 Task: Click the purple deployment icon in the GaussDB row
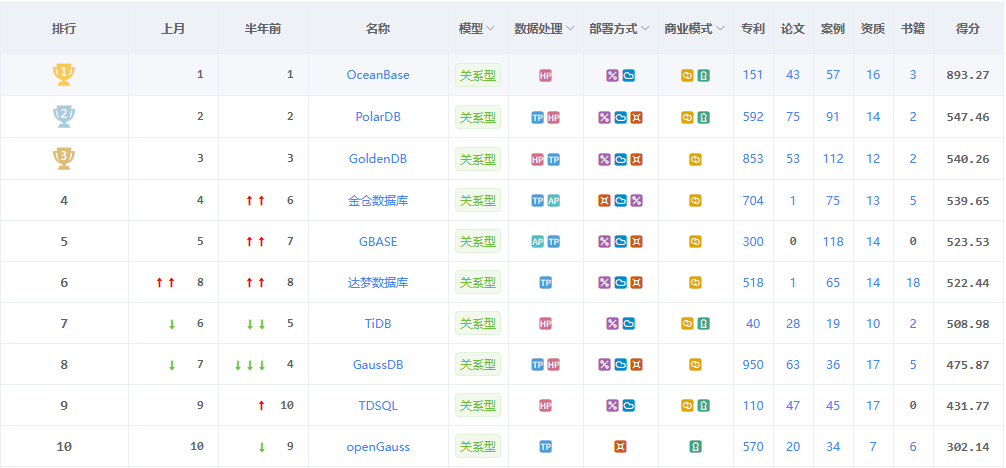604,365
